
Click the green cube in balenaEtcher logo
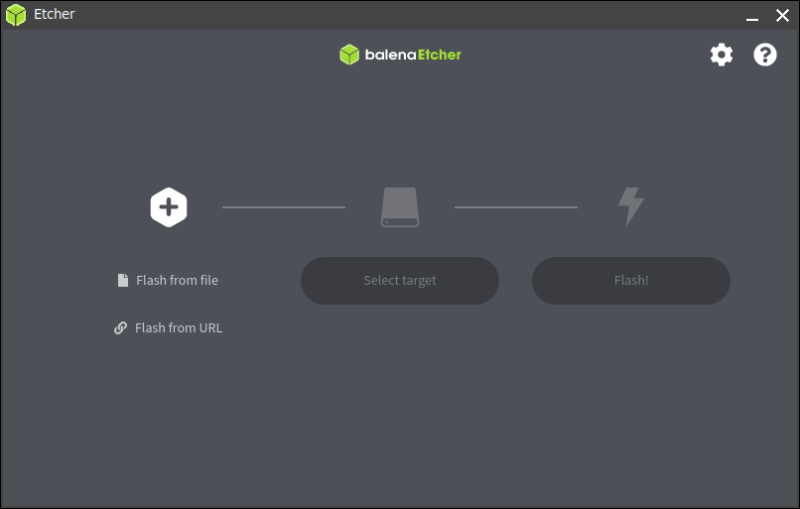349,55
